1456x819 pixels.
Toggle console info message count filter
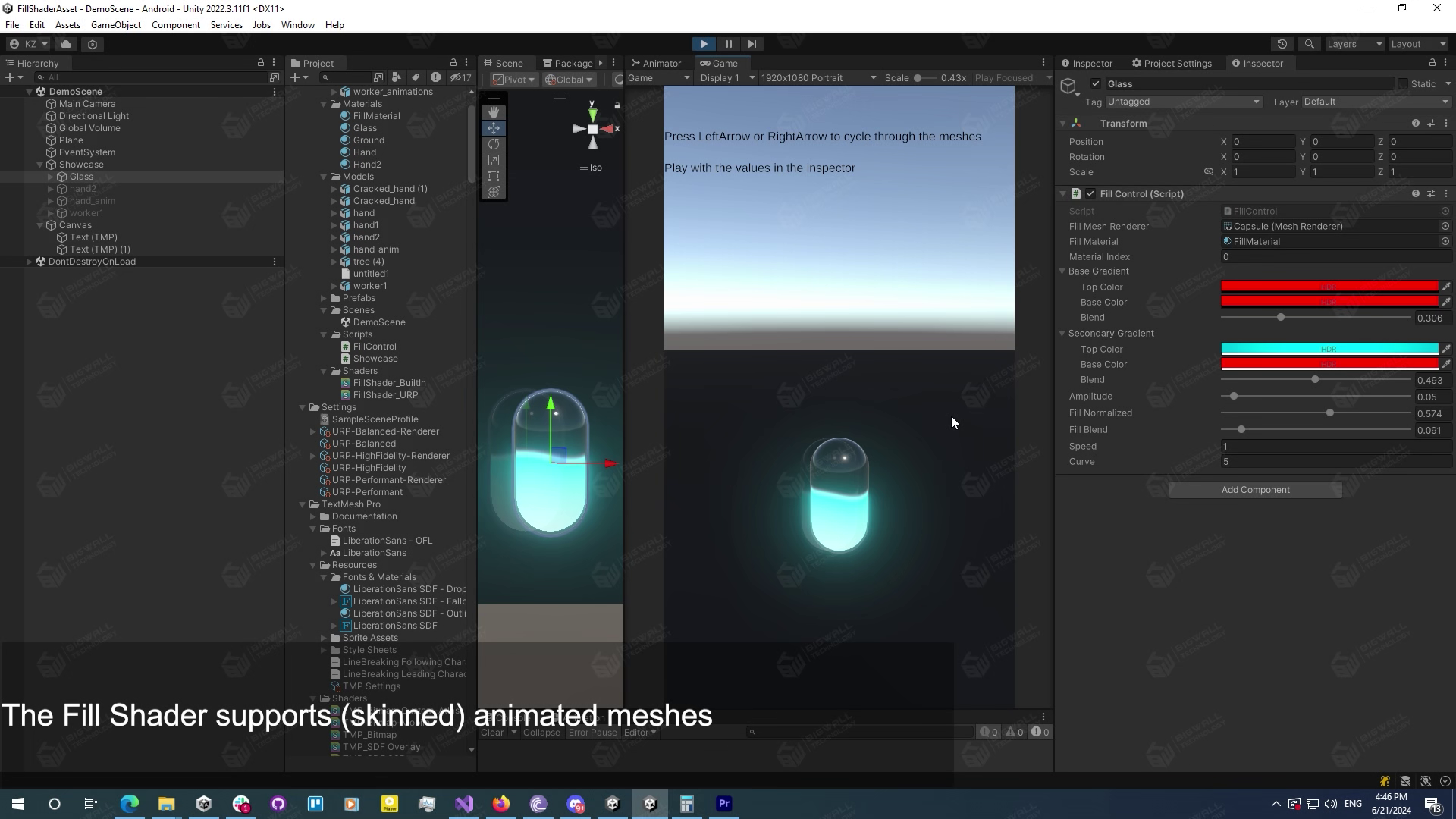989,732
